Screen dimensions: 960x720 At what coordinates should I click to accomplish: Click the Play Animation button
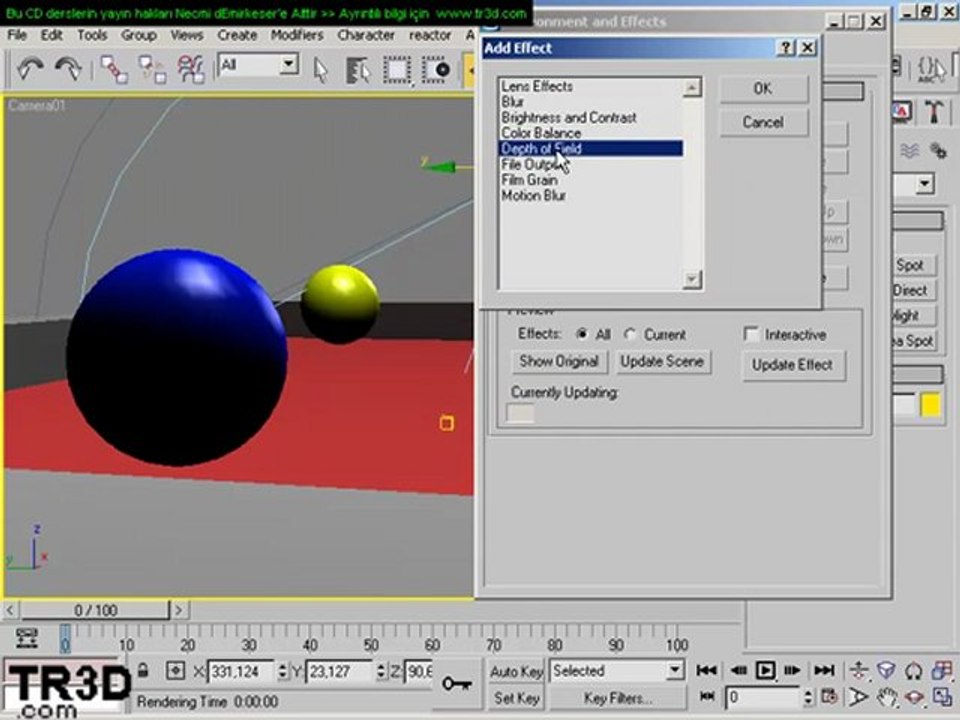click(765, 670)
